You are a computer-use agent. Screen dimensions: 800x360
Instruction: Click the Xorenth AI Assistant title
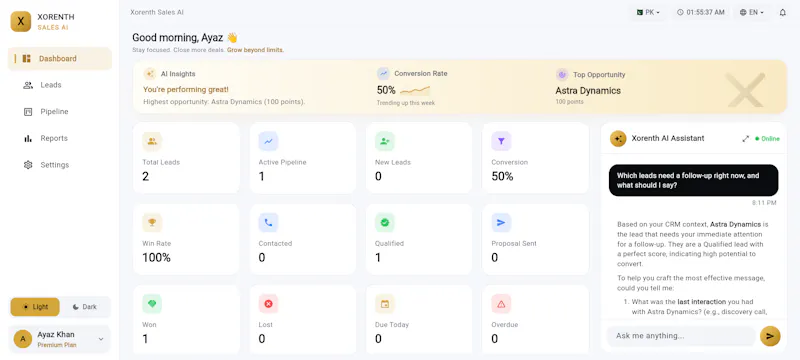668,138
